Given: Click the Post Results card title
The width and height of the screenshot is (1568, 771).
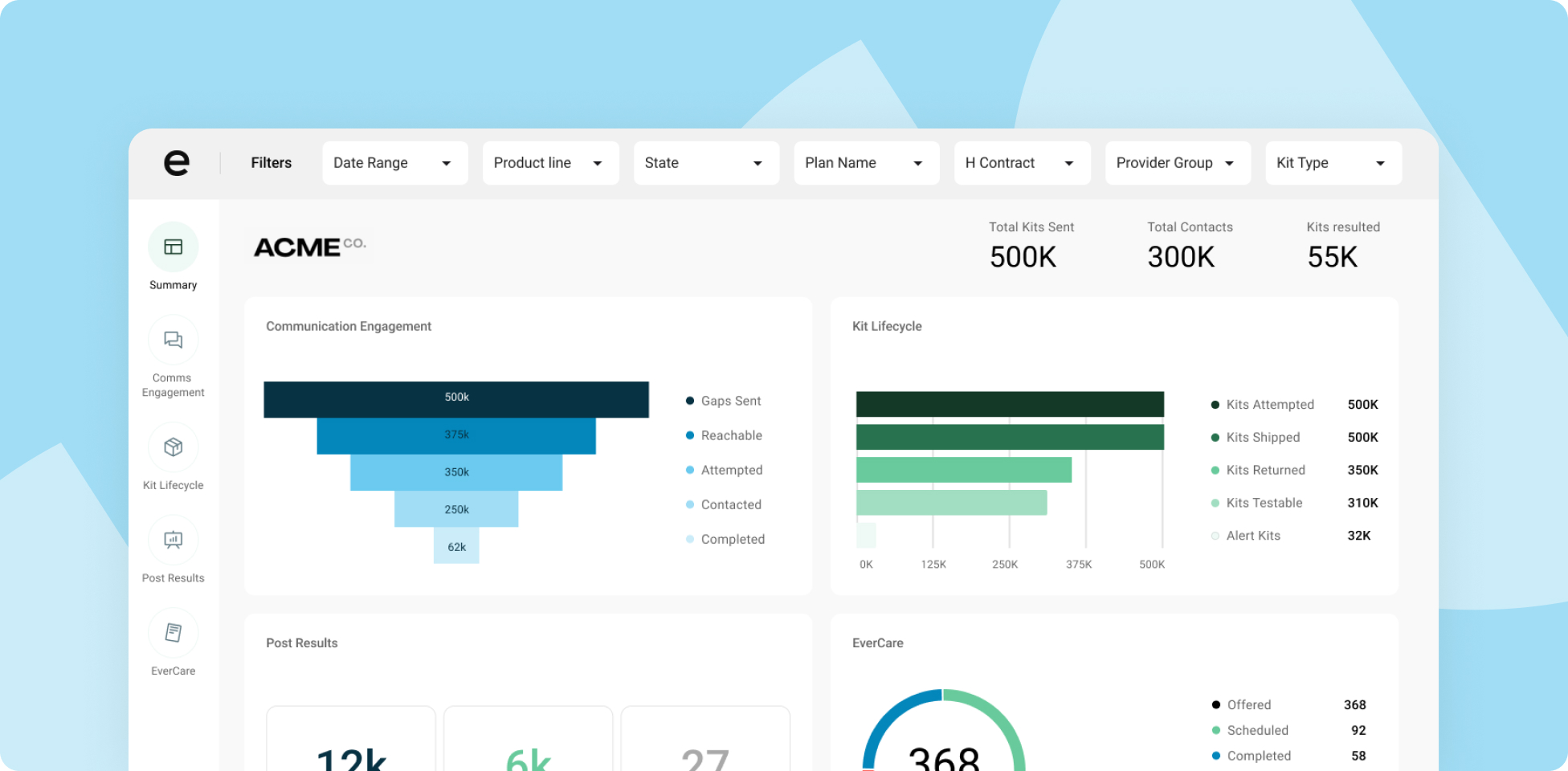Looking at the screenshot, I should 302,643.
